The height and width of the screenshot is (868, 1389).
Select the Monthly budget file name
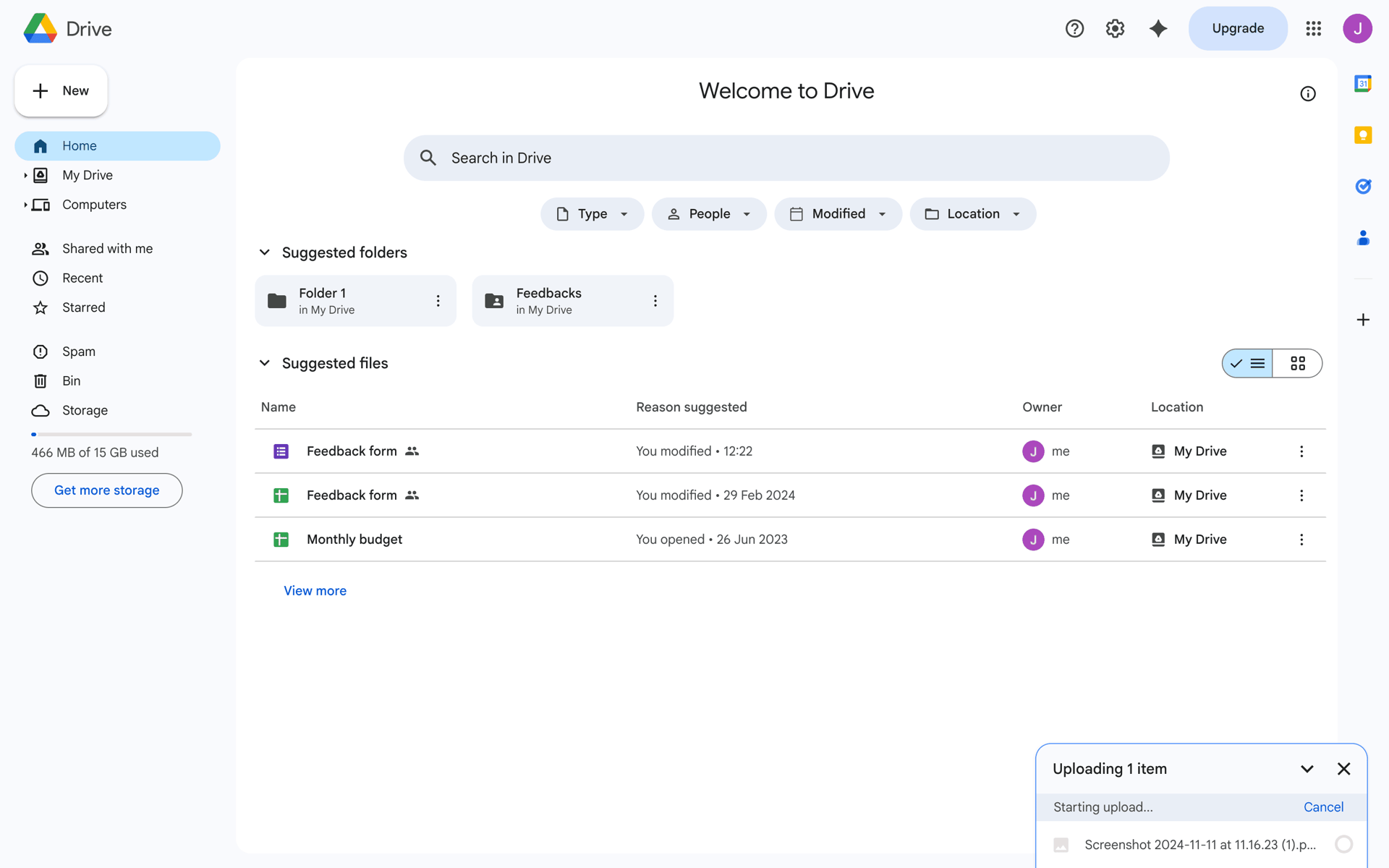click(354, 540)
